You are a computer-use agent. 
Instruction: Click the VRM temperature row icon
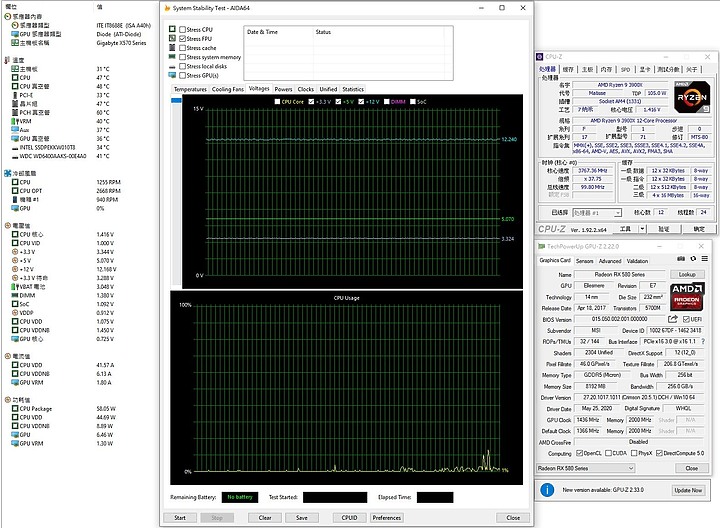[x=15, y=121]
